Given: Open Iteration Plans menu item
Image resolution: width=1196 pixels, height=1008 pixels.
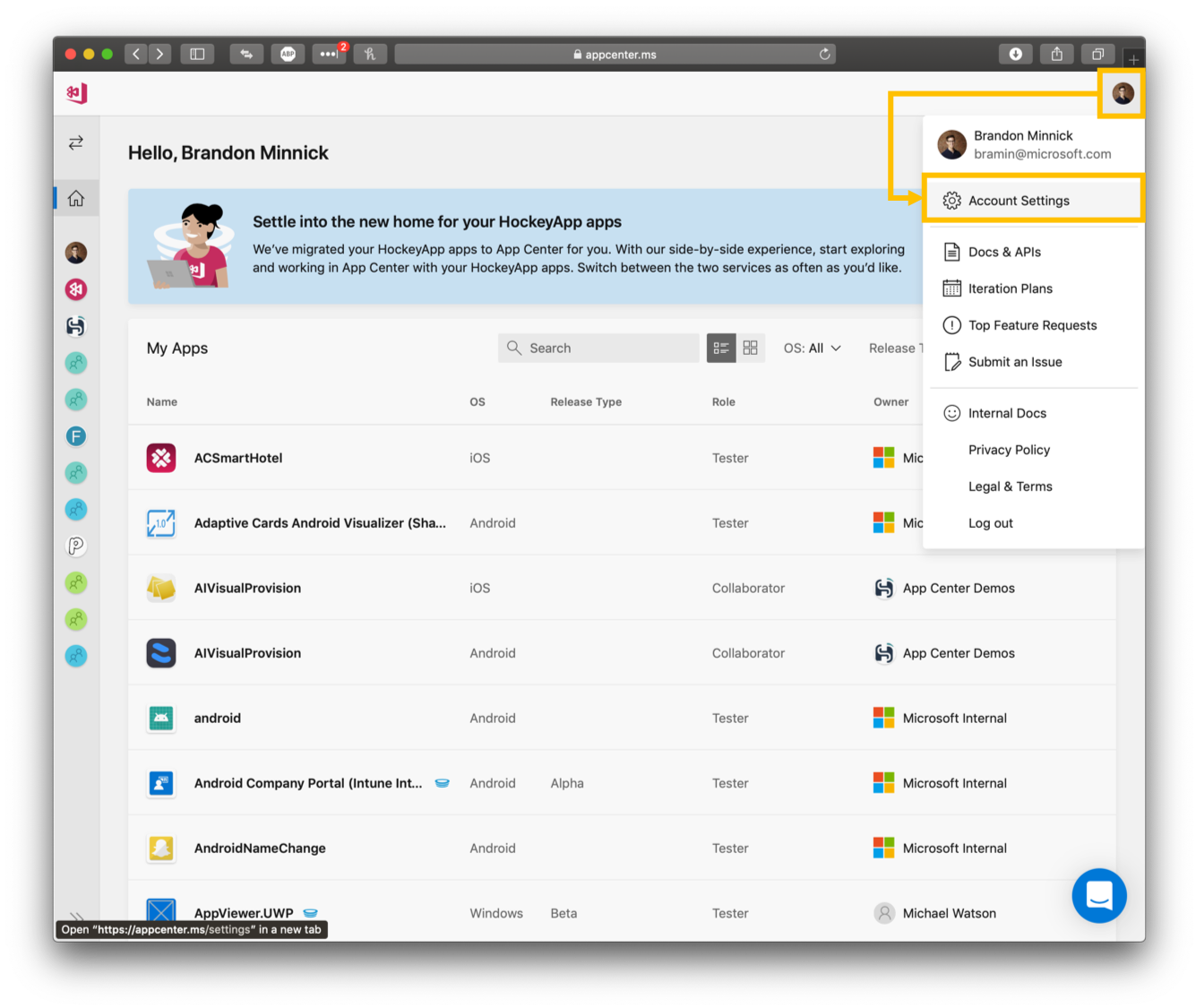Looking at the screenshot, I should [x=1033, y=289].
